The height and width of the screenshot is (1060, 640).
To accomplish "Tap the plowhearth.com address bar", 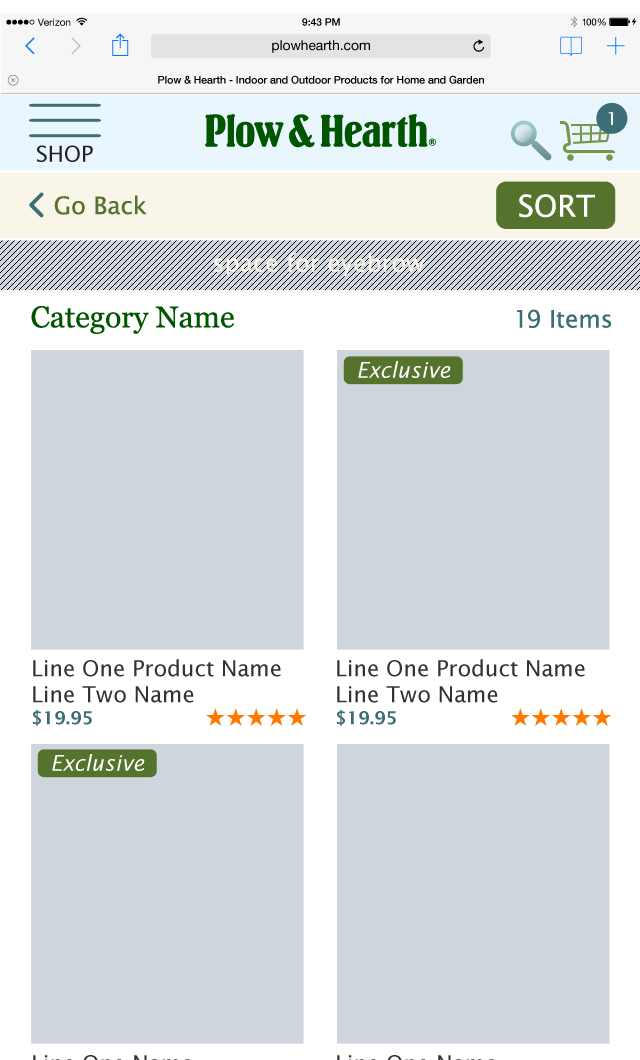I will coord(320,46).
